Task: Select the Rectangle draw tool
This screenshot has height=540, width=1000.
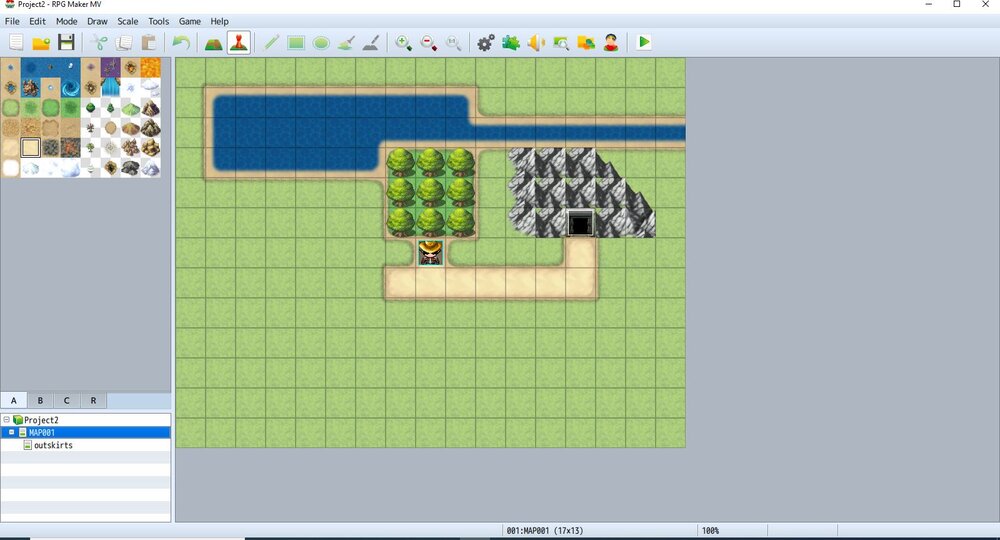Action: click(296, 43)
